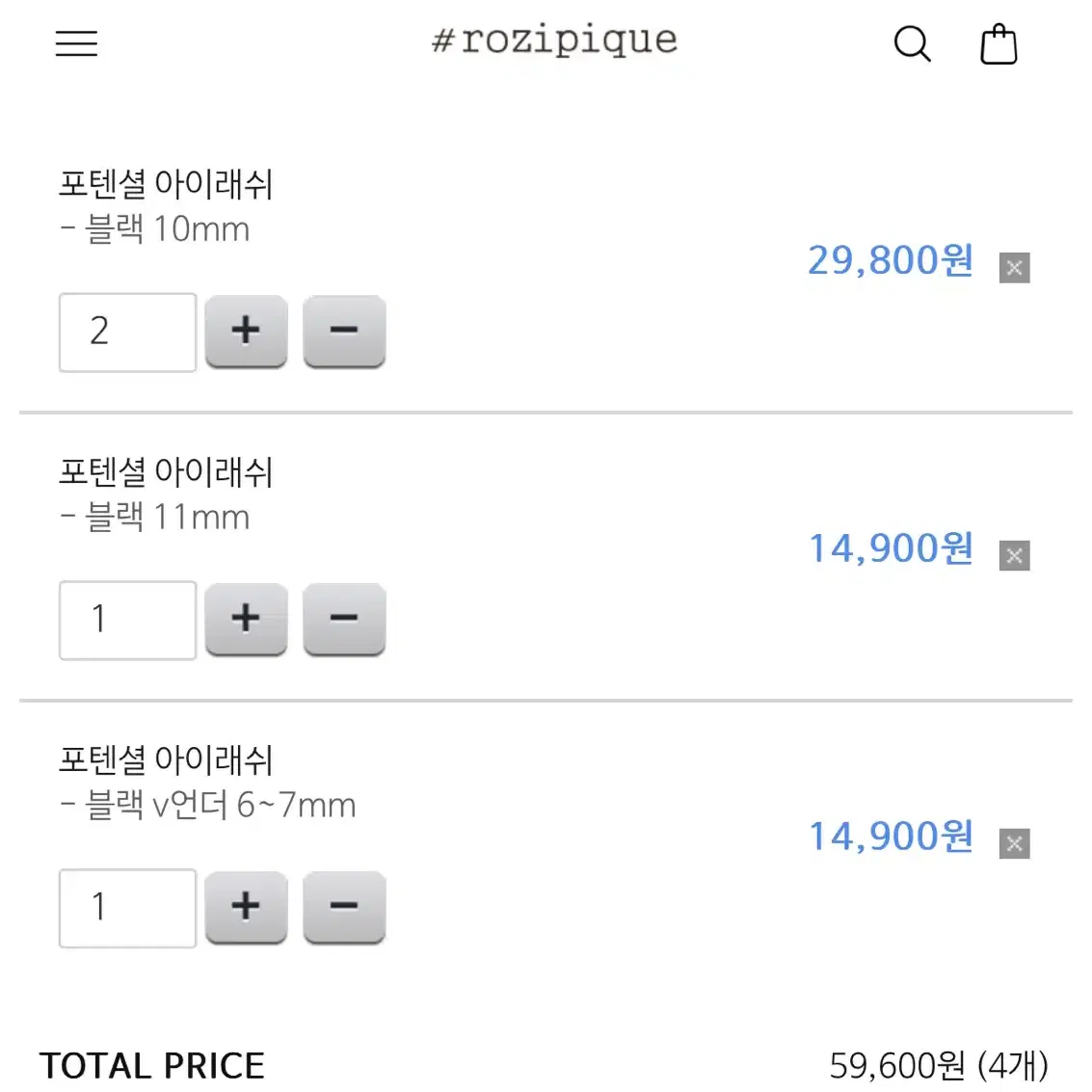This screenshot has width=1092, height=1092.
Task: Increase quantity of 블랙 10mm
Action: (x=247, y=331)
